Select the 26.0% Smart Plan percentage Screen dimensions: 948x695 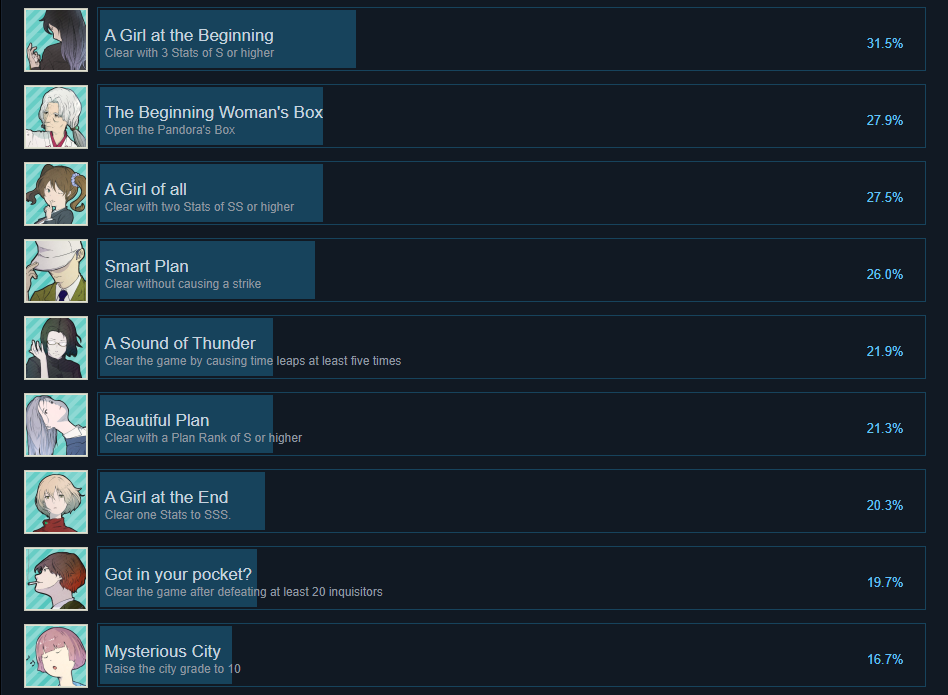coord(884,274)
